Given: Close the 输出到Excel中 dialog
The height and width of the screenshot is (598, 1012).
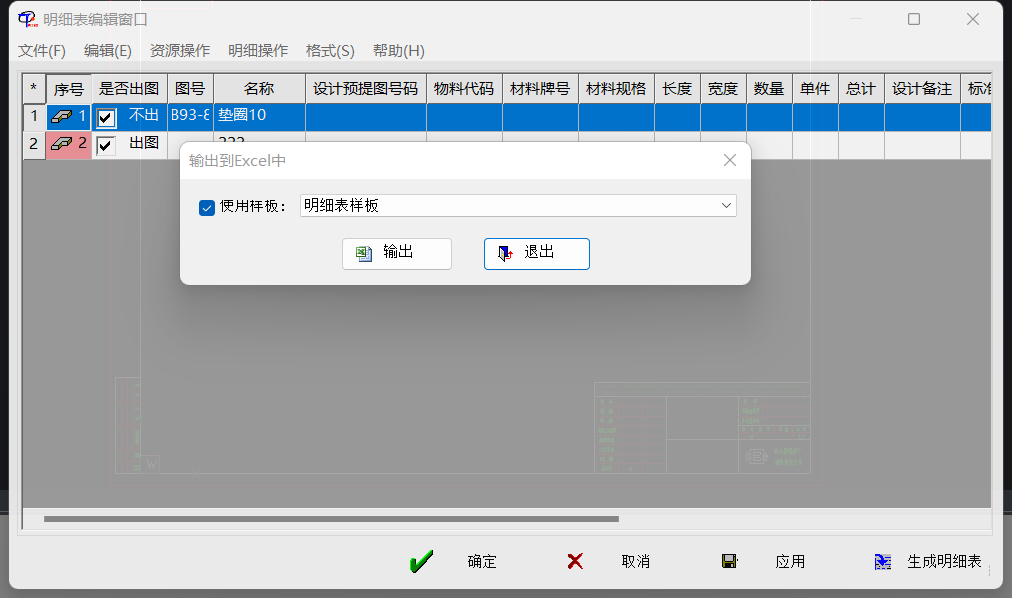Looking at the screenshot, I should click(x=730, y=160).
